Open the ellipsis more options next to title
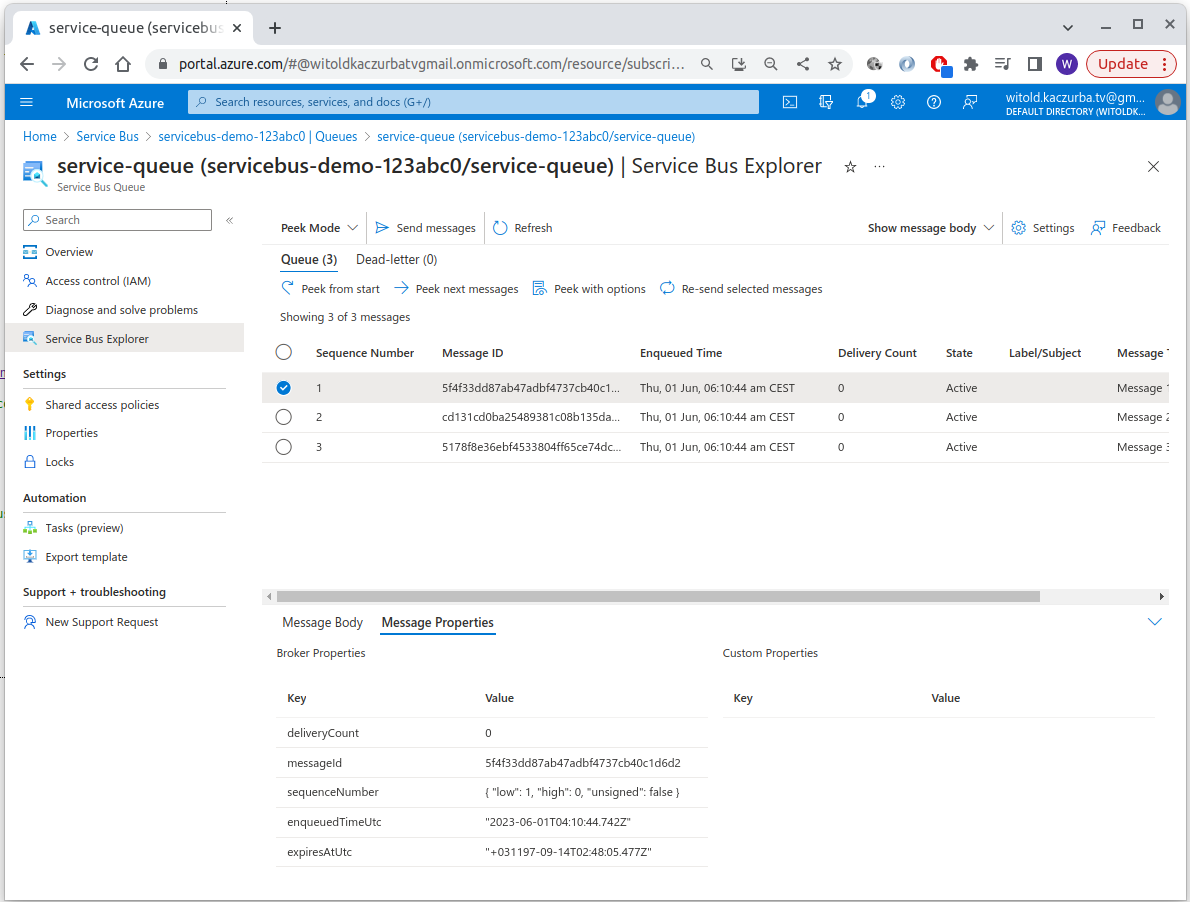This screenshot has height=902, width=1190. pyautogui.click(x=879, y=166)
